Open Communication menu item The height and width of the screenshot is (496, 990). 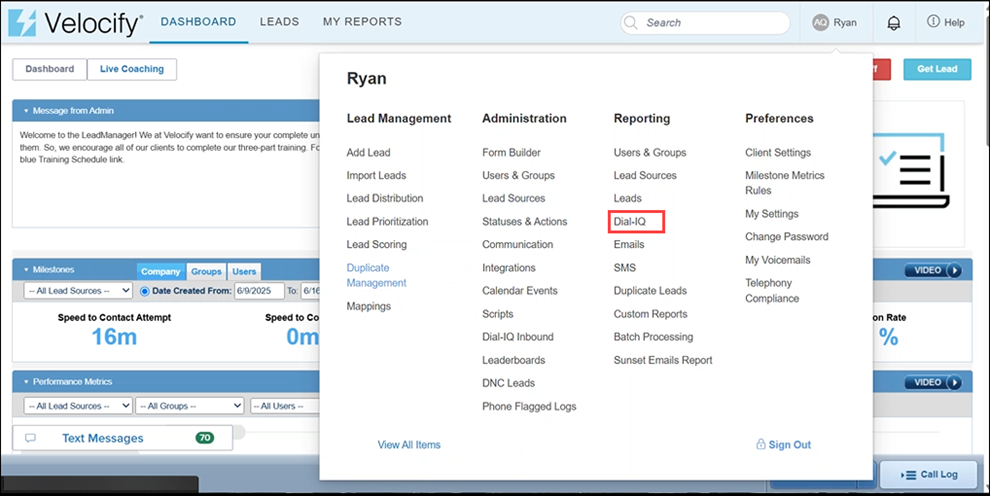coord(518,244)
